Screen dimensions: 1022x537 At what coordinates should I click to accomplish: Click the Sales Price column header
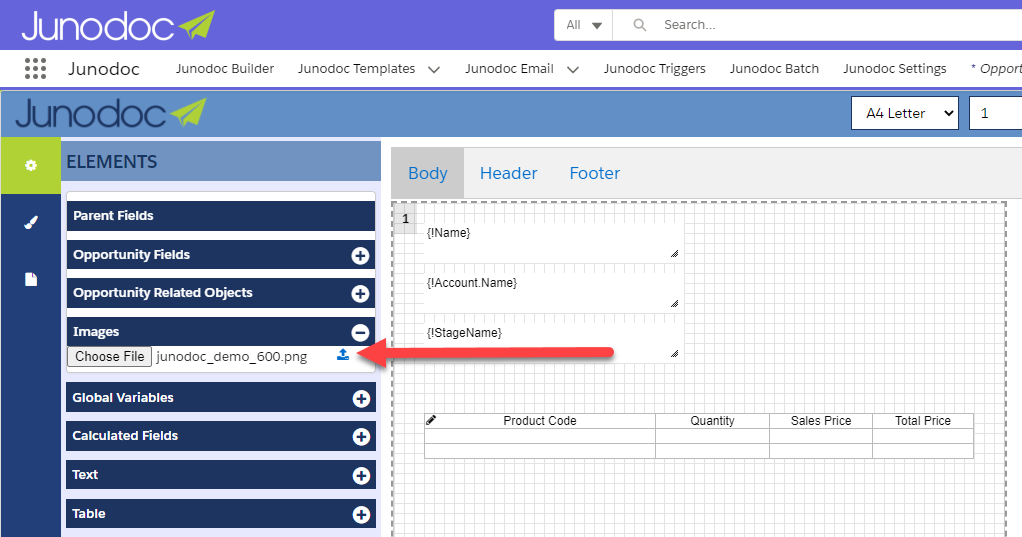(x=821, y=421)
